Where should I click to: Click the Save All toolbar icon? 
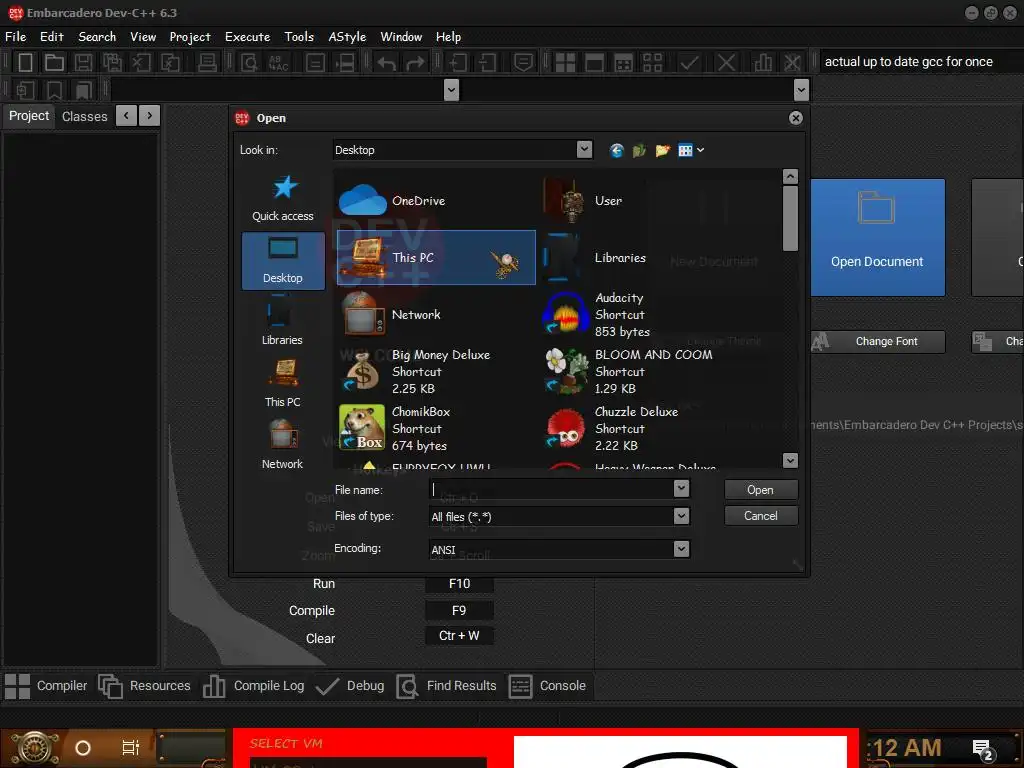[112, 63]
